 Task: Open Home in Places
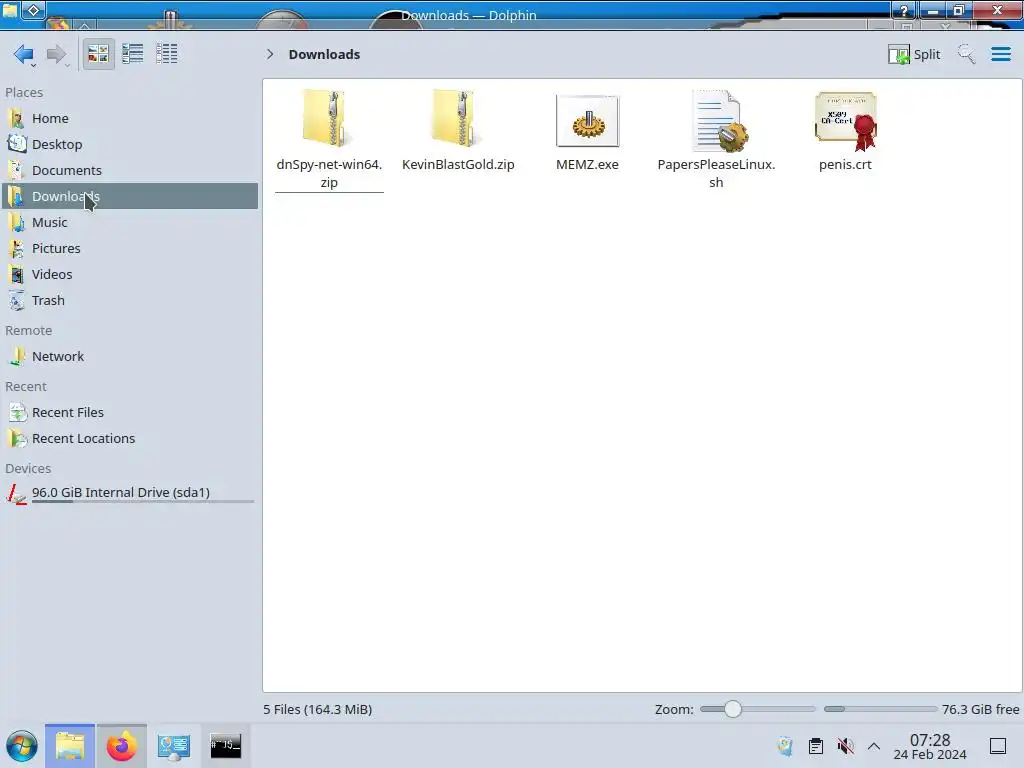pos(130,118)
